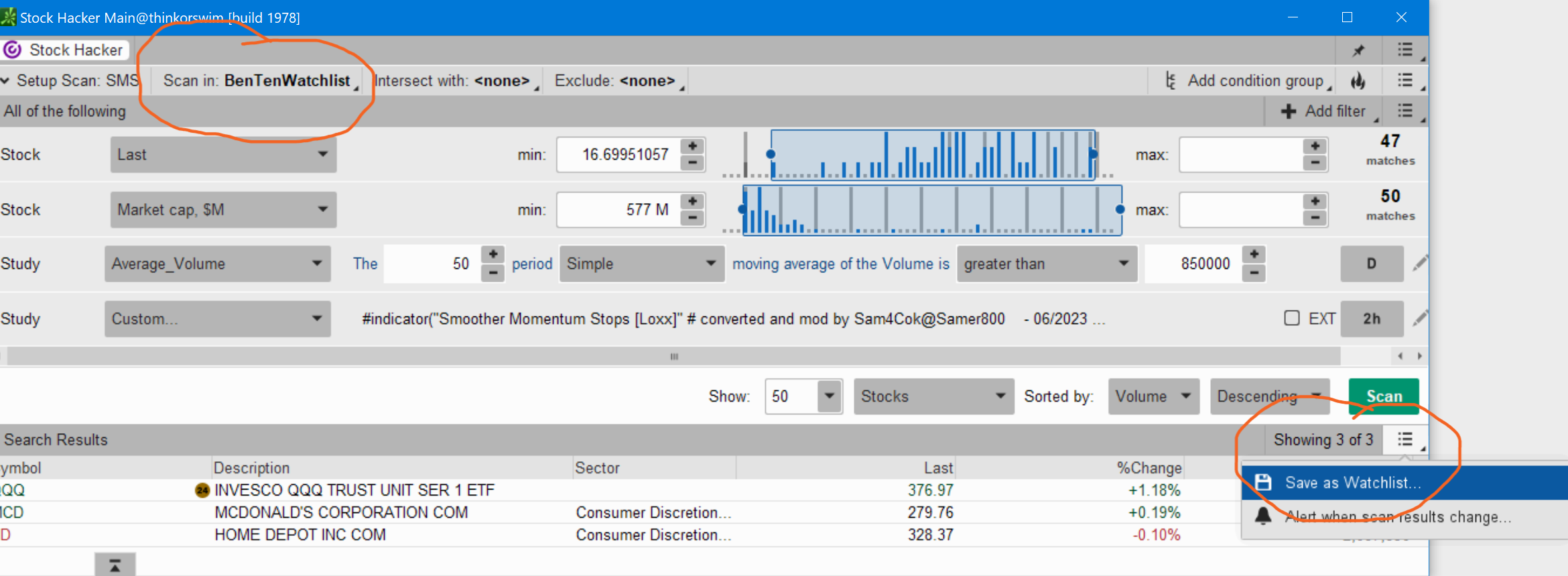Open the Custom... study dropdown
Image resolution: width=1568 pixels, height=576 pixels.
(217, 319)
